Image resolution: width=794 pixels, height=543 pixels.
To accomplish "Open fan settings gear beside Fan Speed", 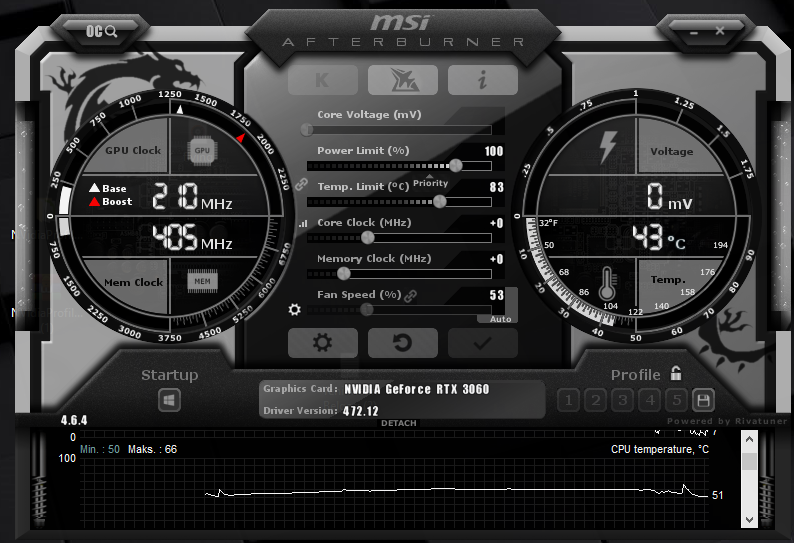I will coord(294,309).
